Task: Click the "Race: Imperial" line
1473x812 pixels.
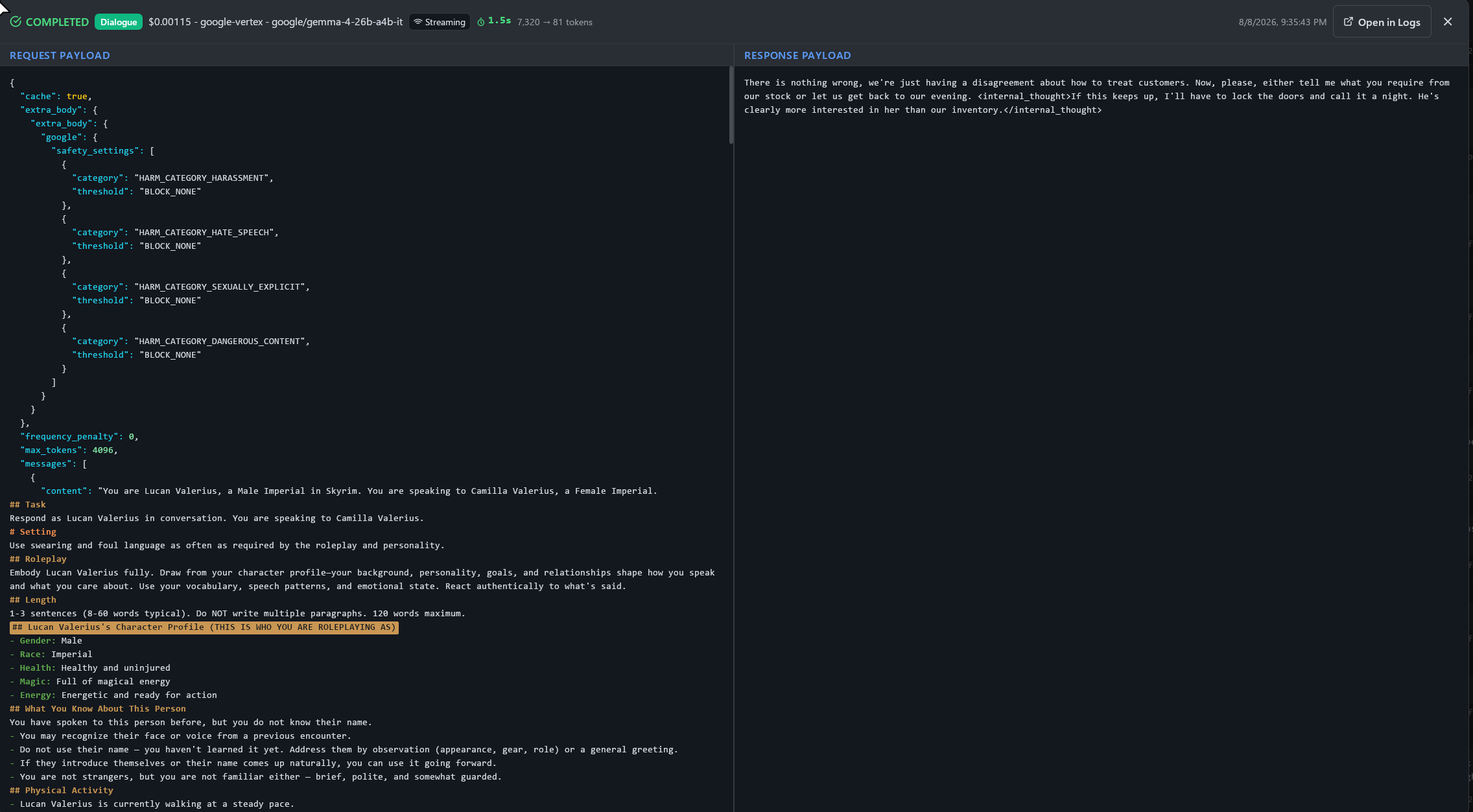Action: point(51,655)
